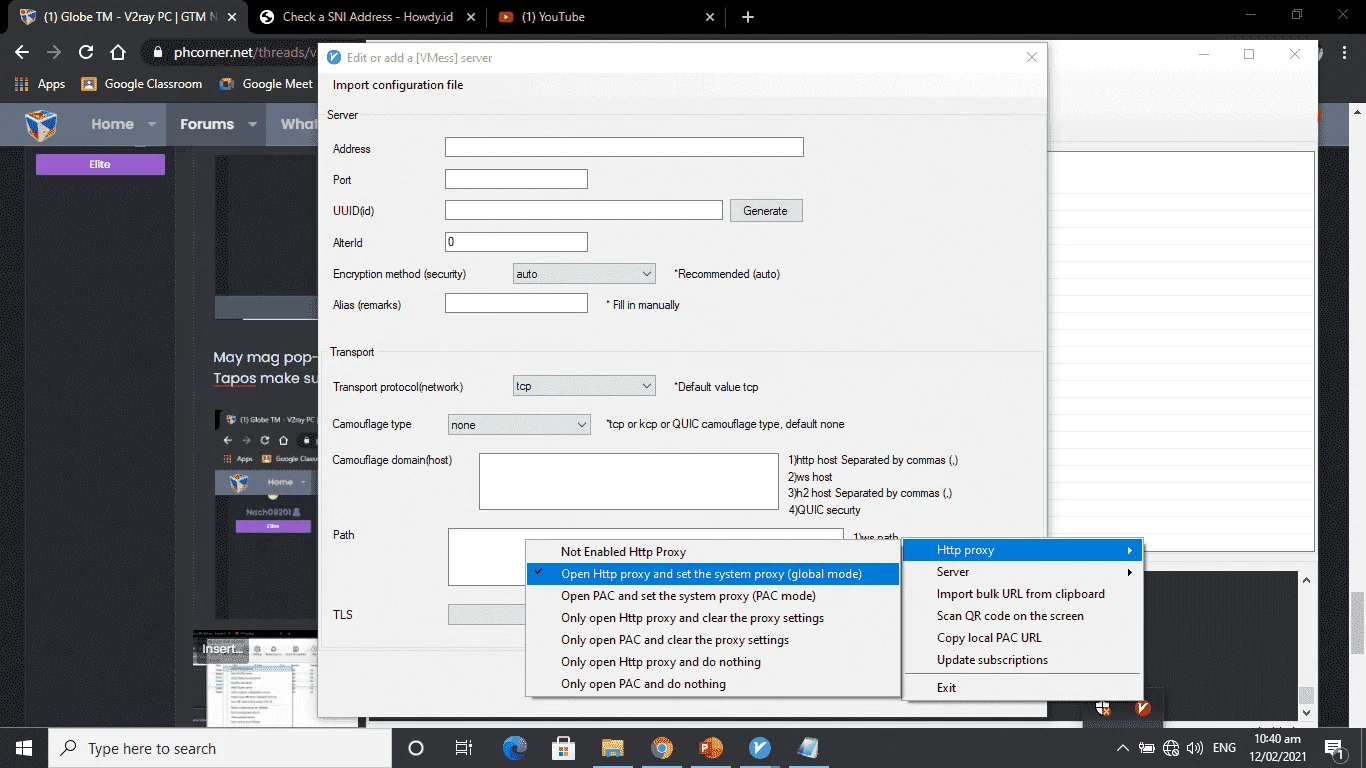The width and height of the screenshot is (1366, 768).
Task: Click Update subscriptions
Action: (x=1023, y=660)
